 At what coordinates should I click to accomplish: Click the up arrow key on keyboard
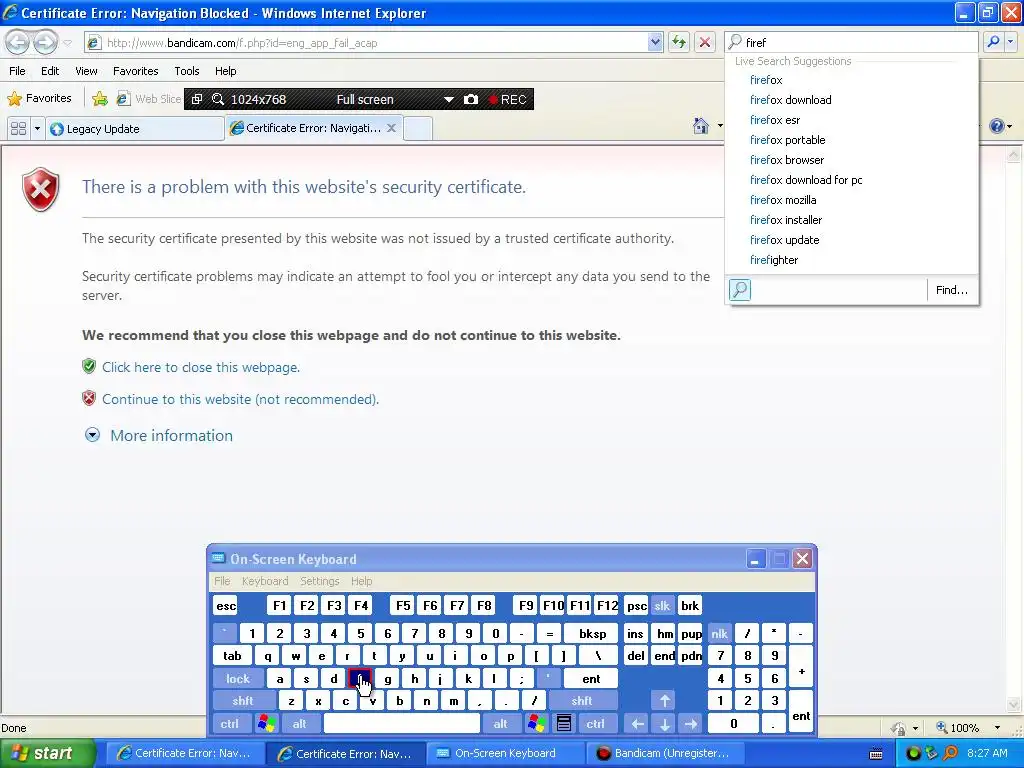point(665,701)
